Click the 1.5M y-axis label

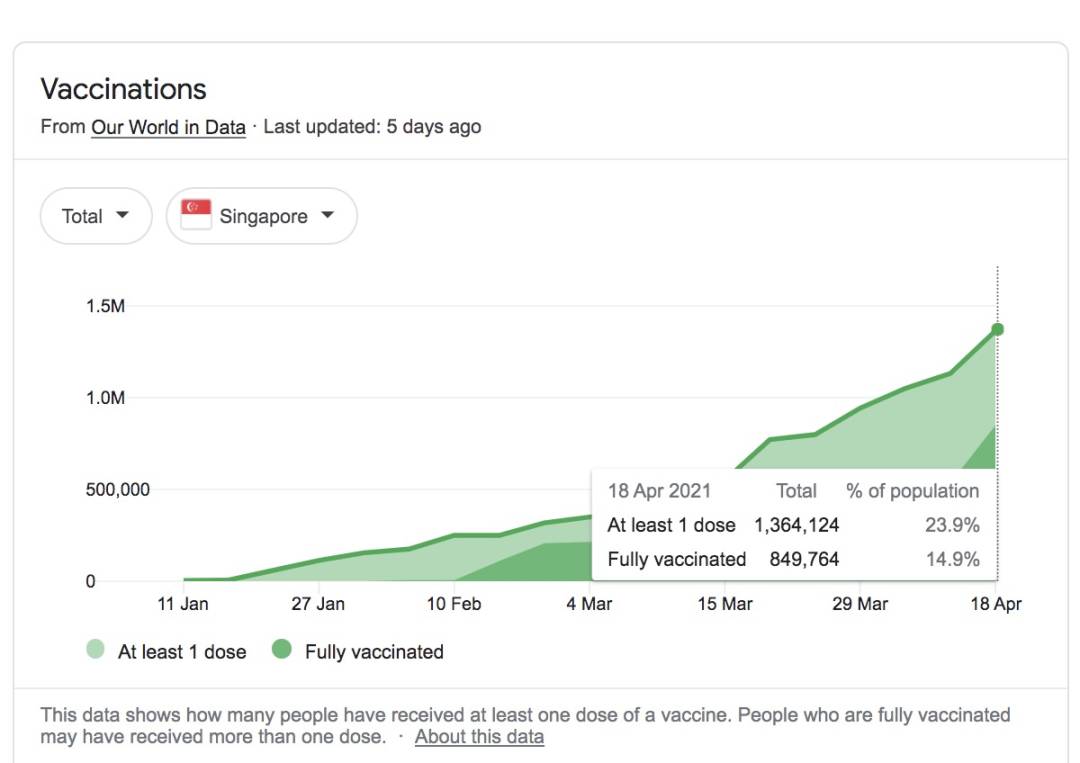pos(105,306)
